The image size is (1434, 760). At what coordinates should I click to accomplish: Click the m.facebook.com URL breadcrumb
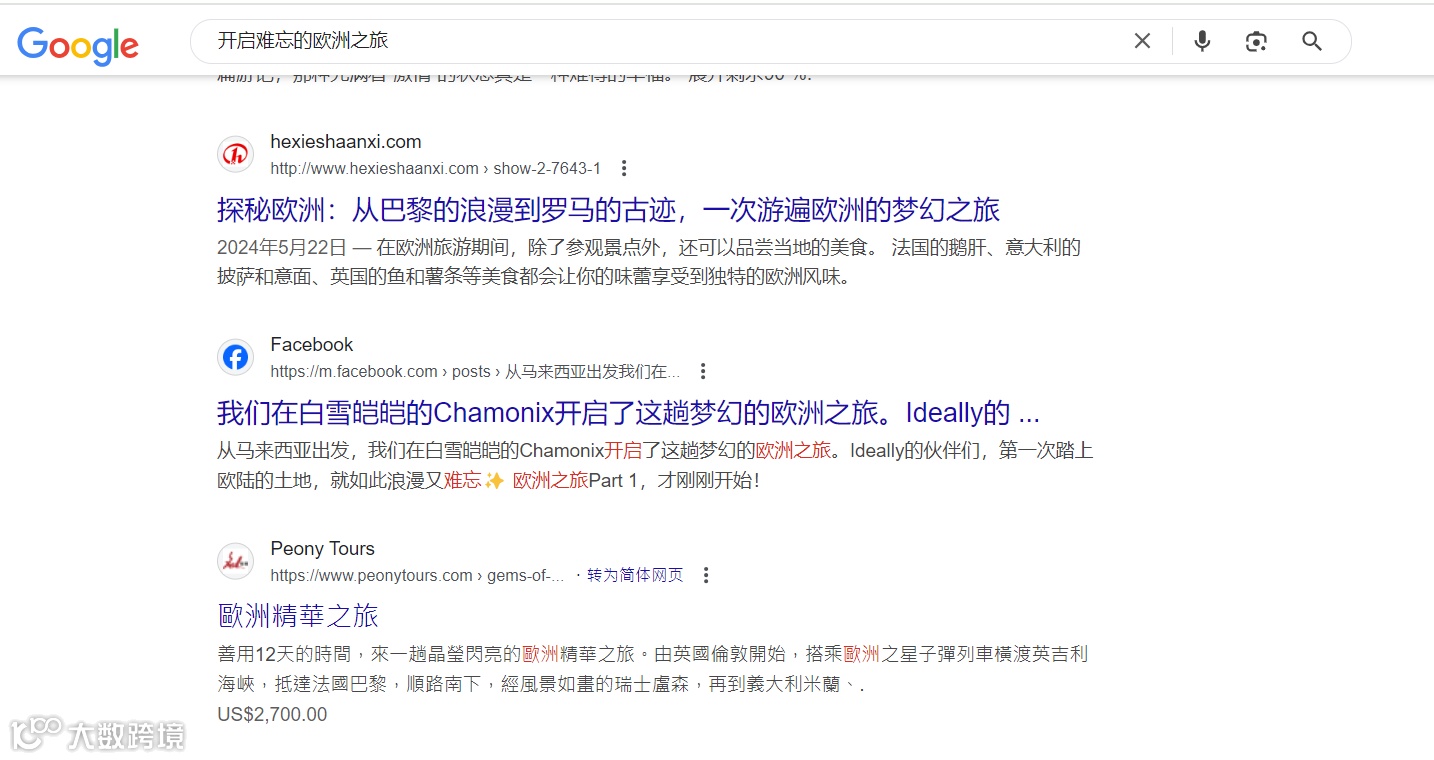(x=475, y=371)
